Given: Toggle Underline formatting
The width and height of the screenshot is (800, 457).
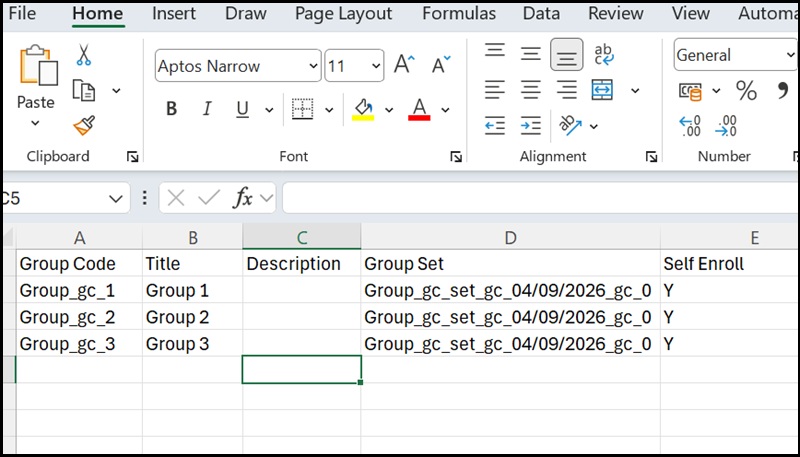Looking at the screenshot, I should 242,109.
